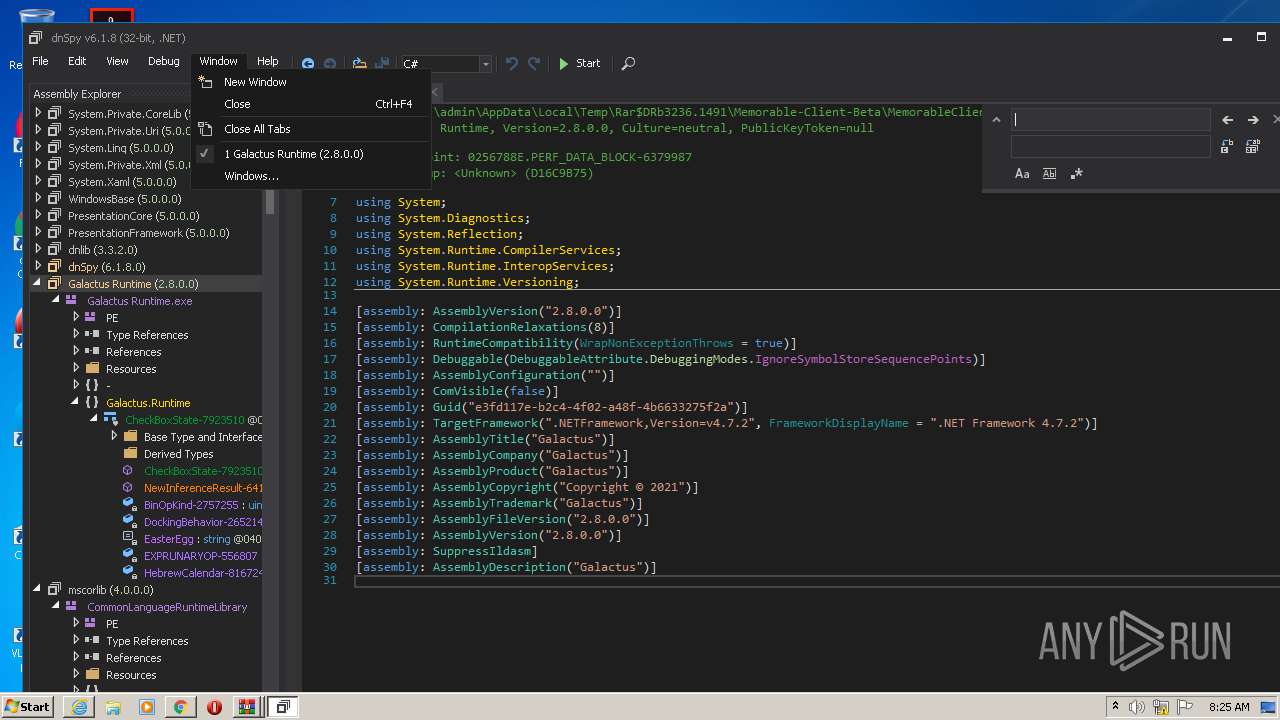Click the Close All Tabs menu icon
The height and width of the screenshot is (720, 1280).
[205, 129]
